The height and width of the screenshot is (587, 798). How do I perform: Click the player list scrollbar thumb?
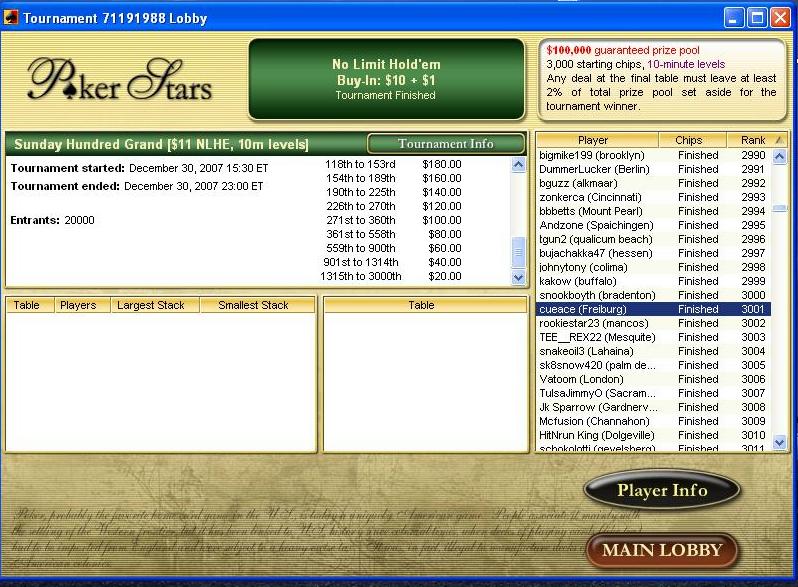[x=779, y=208]
